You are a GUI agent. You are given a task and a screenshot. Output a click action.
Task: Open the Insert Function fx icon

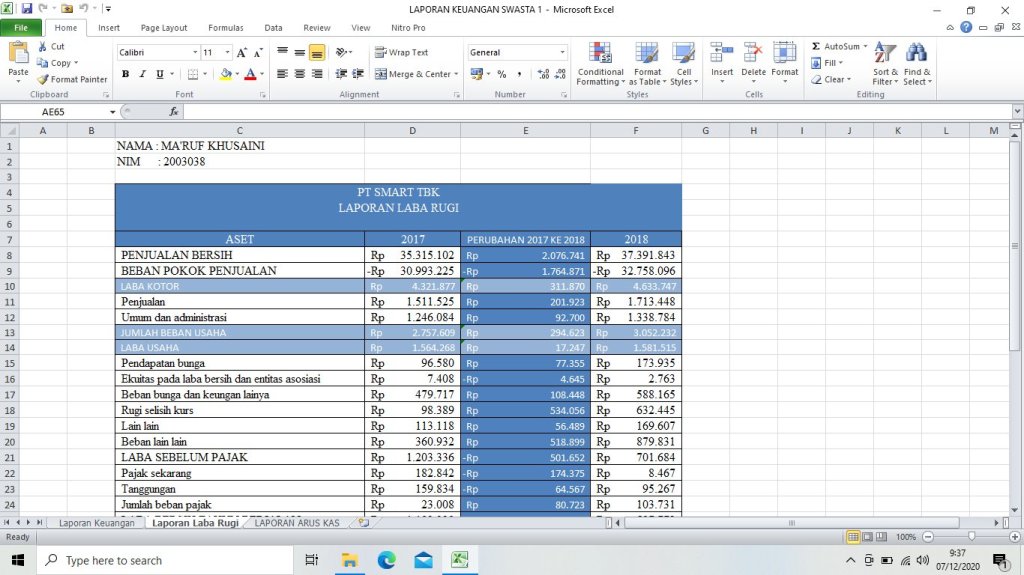click(174, 112)
